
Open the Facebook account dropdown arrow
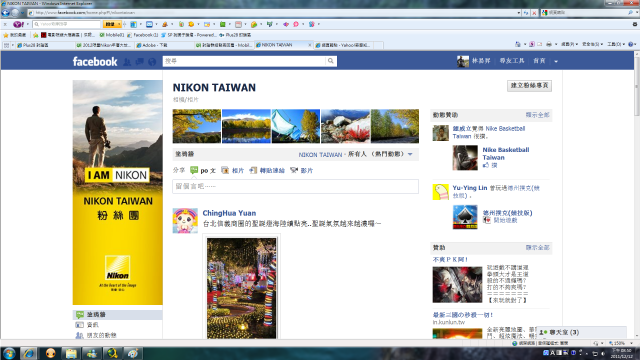click(556, 62)
